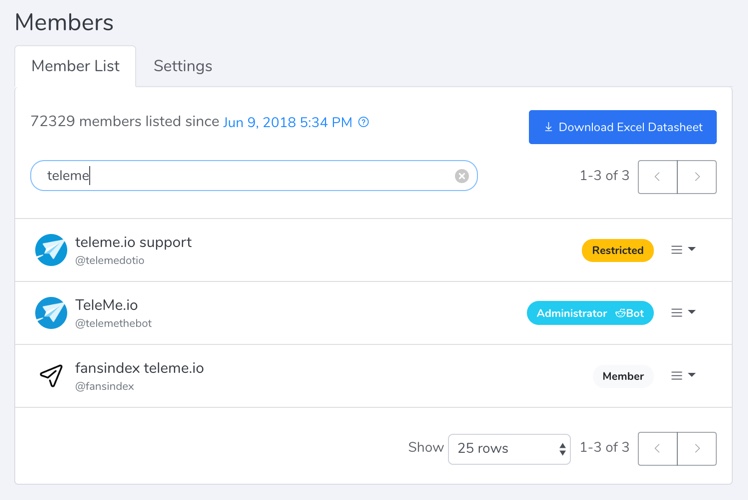
Task: Click the member search input field
Action: (x=254, y=176)
